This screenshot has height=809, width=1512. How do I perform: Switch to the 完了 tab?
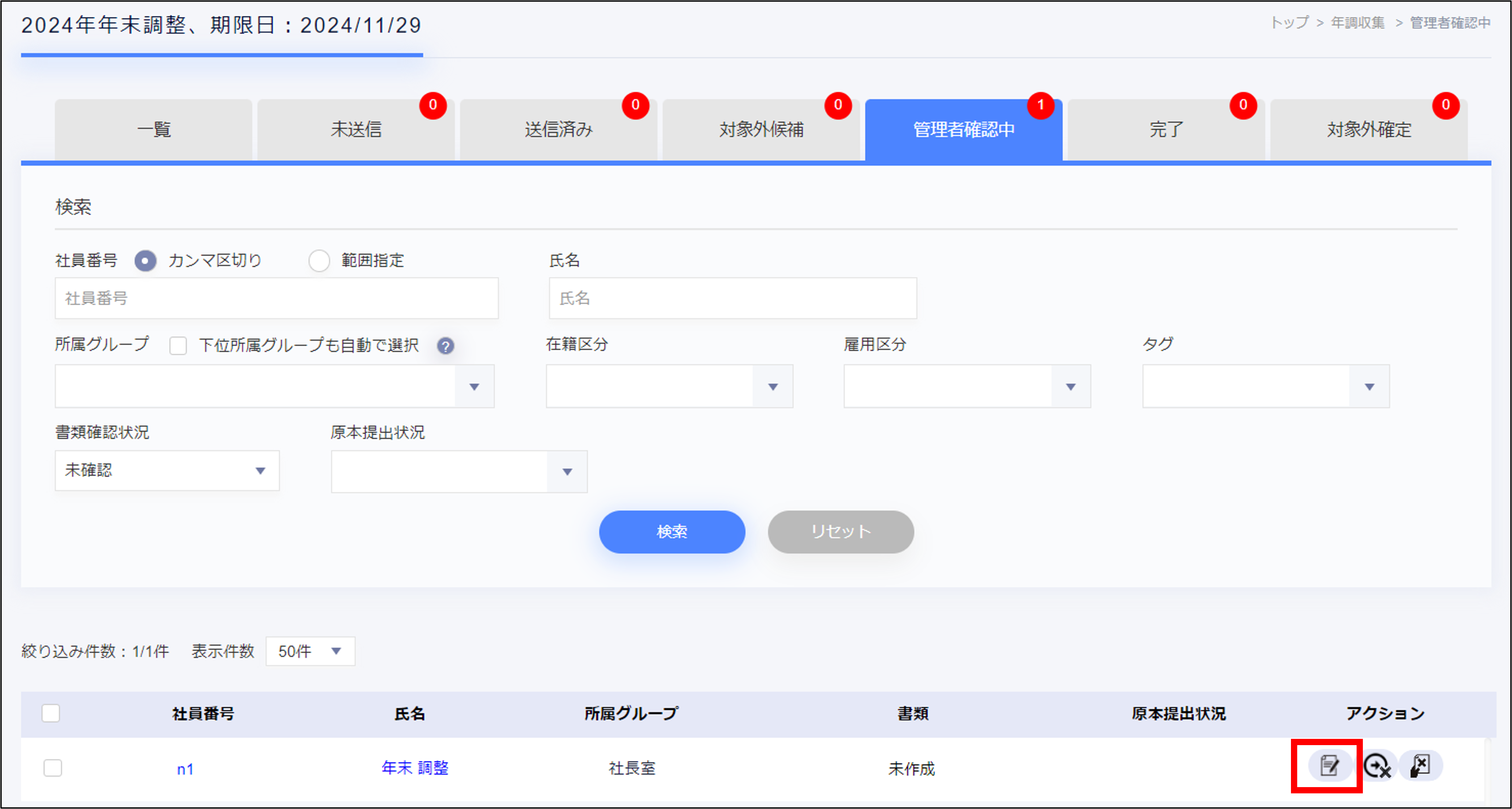pyautogui.click(x=1165, y=129)
